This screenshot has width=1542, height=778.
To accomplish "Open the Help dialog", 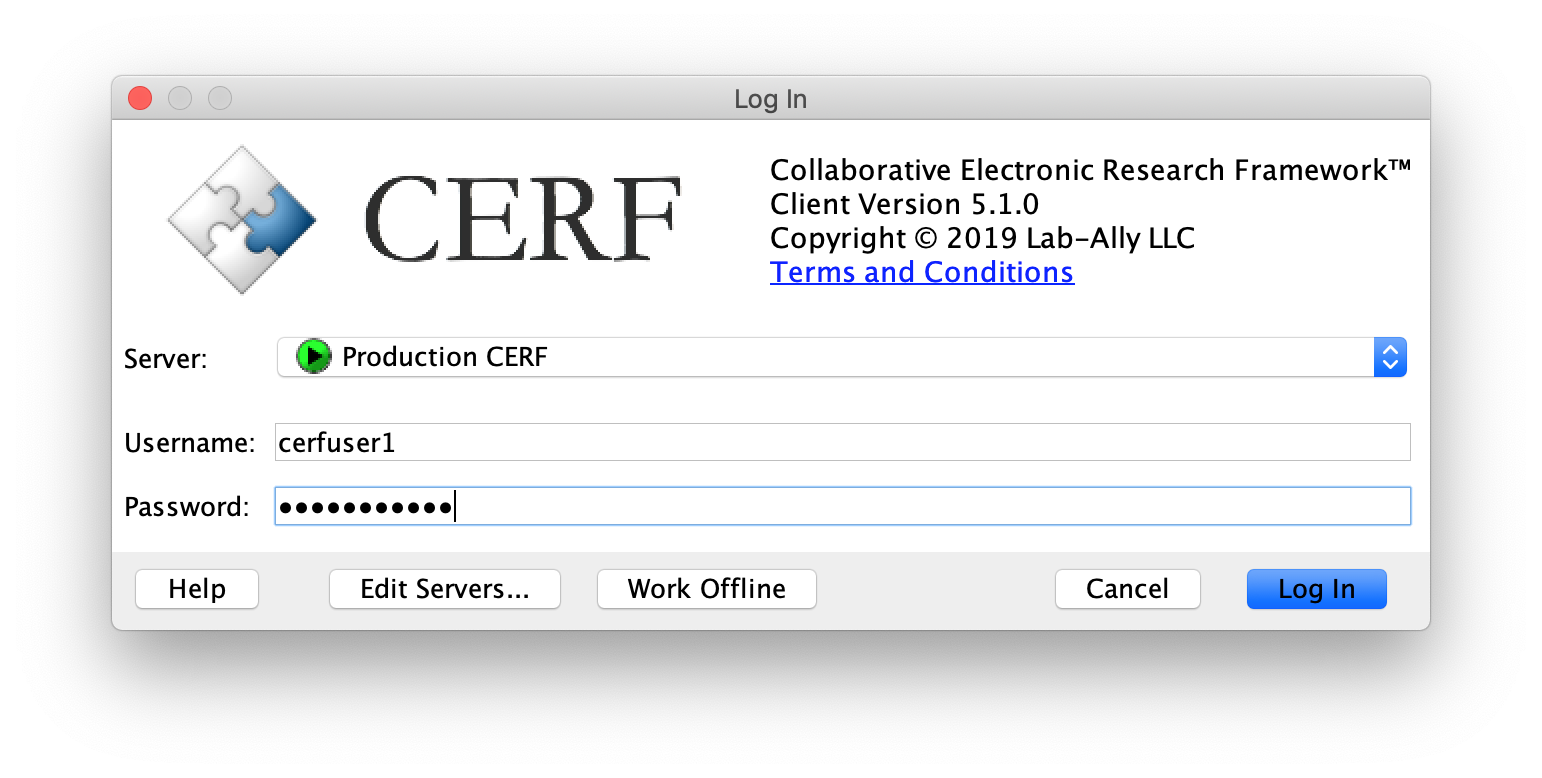I will [x=196, y=589].
